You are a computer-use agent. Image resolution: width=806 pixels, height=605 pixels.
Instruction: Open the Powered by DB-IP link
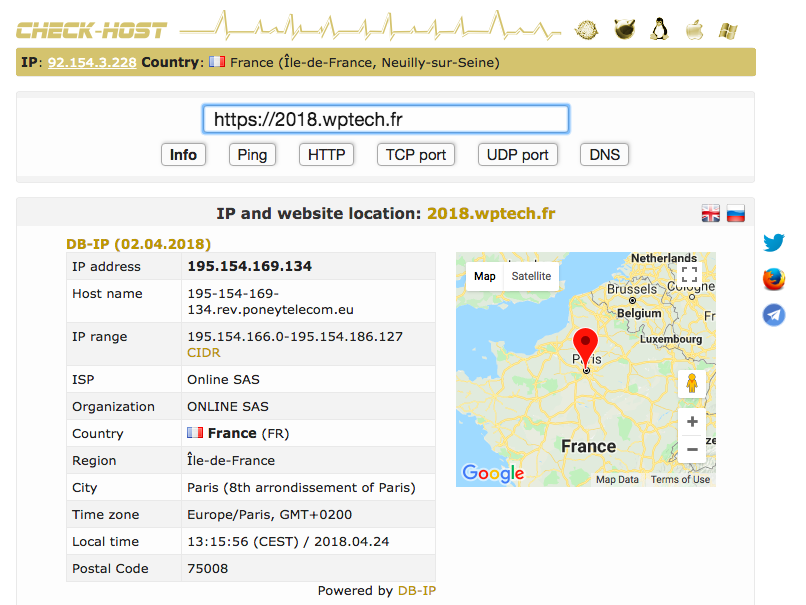(x=417, y=590)
